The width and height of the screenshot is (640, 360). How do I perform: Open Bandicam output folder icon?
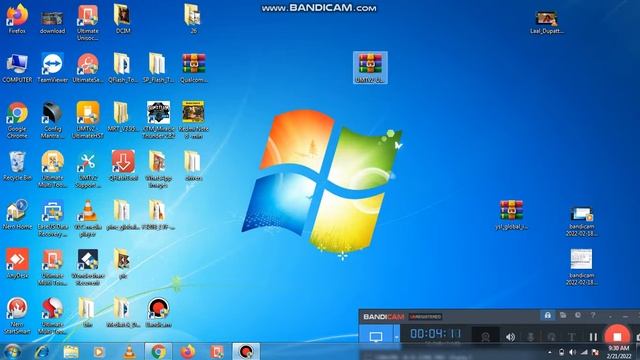[563, 315]
